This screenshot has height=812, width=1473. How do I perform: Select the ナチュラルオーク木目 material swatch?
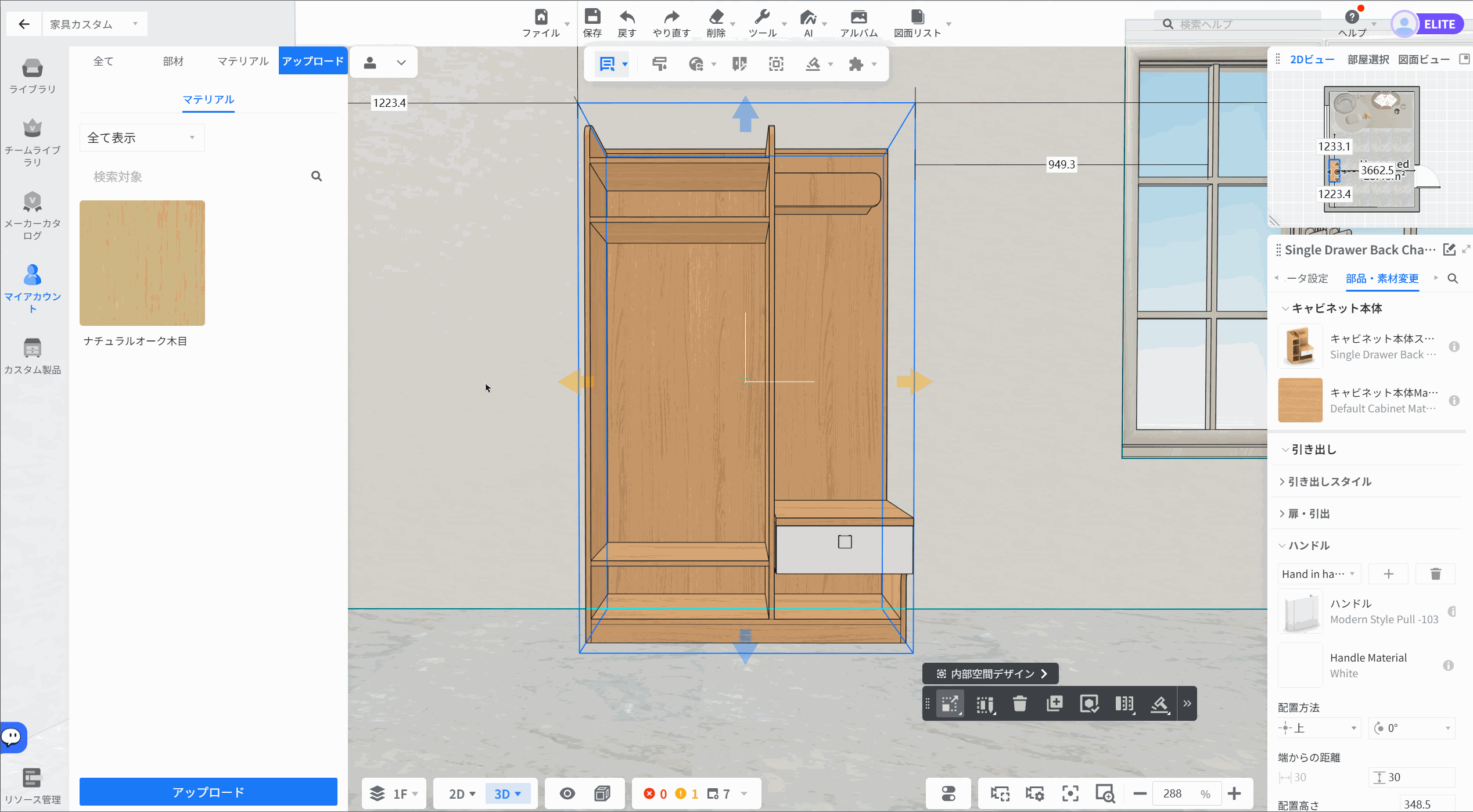pyautogui.click(x=142, y=263)
